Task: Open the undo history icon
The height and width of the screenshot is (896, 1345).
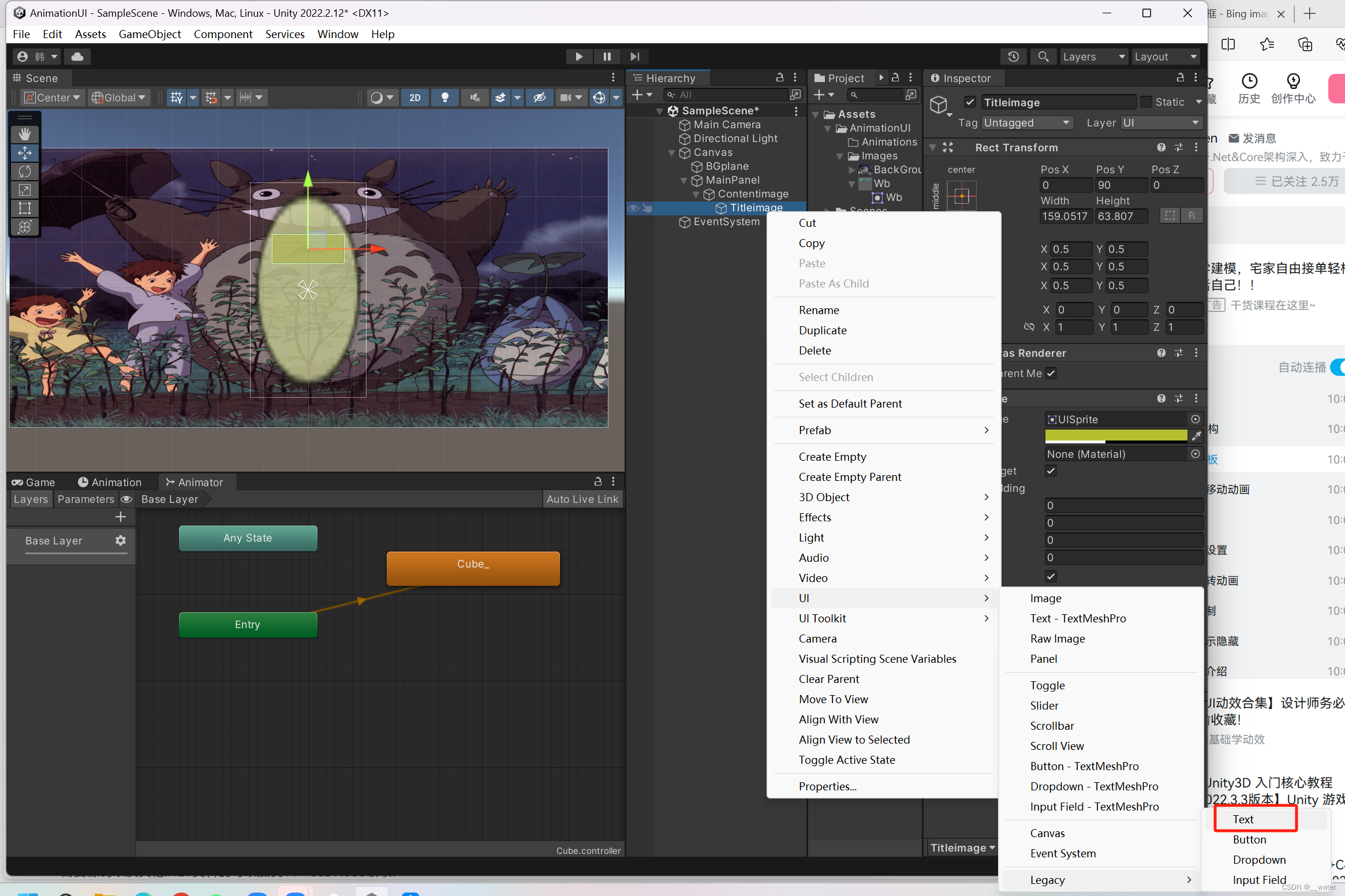Action: (1013, 57)
